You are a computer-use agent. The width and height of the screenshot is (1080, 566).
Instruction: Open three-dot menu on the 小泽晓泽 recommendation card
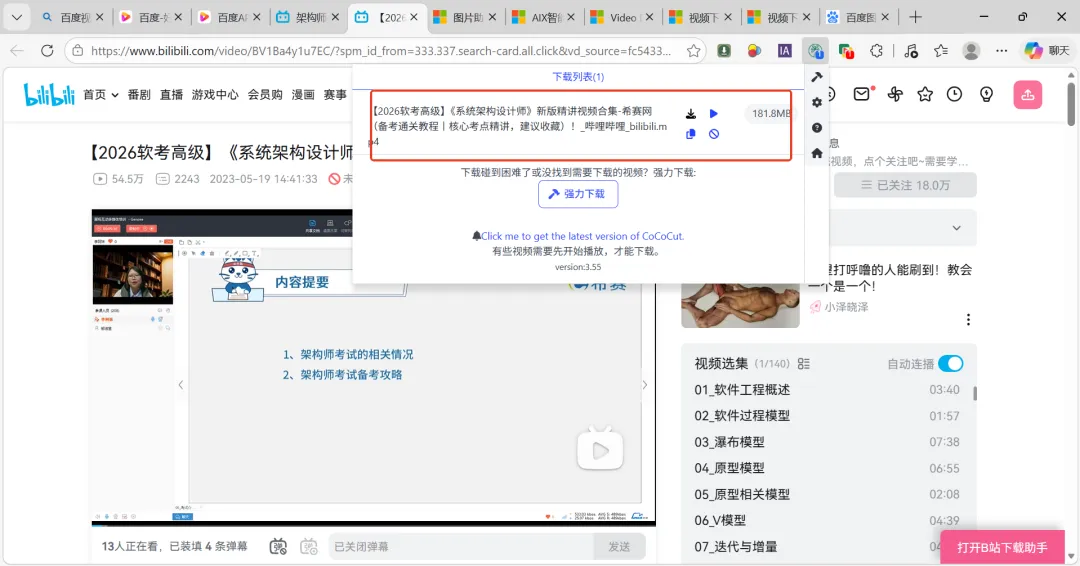click(x=968, y=319)
